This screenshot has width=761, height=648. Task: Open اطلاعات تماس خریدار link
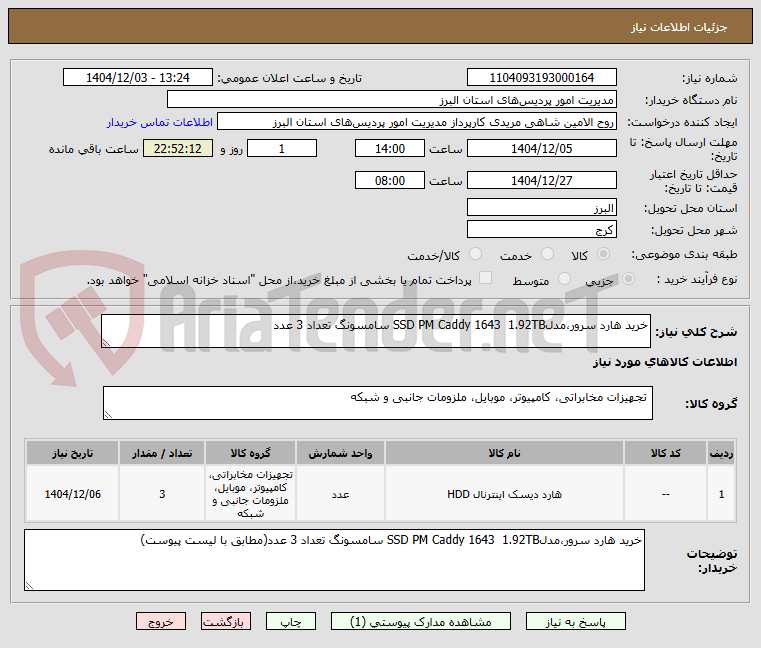pos(160,122)
